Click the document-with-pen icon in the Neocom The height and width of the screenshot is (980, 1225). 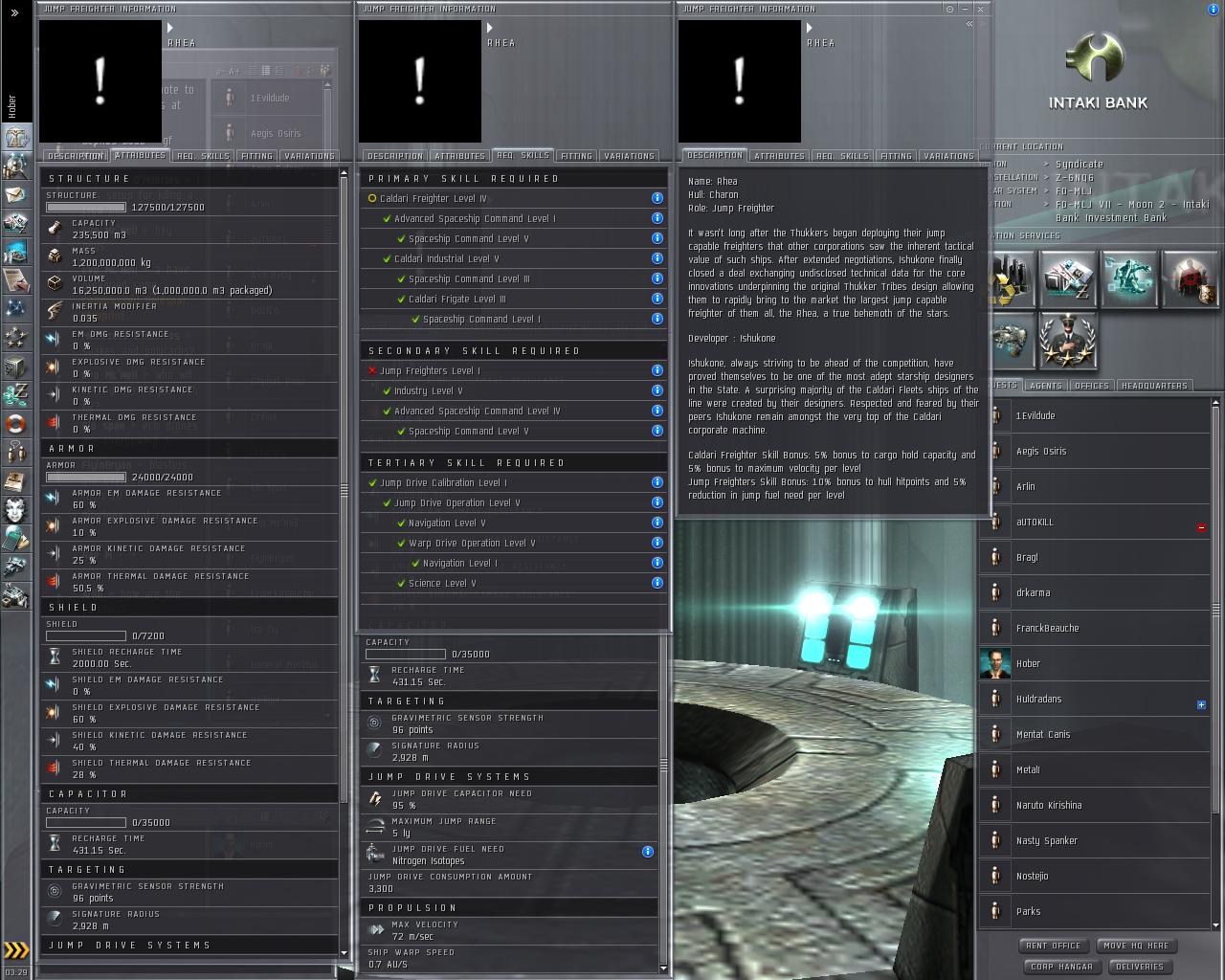(16, 279)
